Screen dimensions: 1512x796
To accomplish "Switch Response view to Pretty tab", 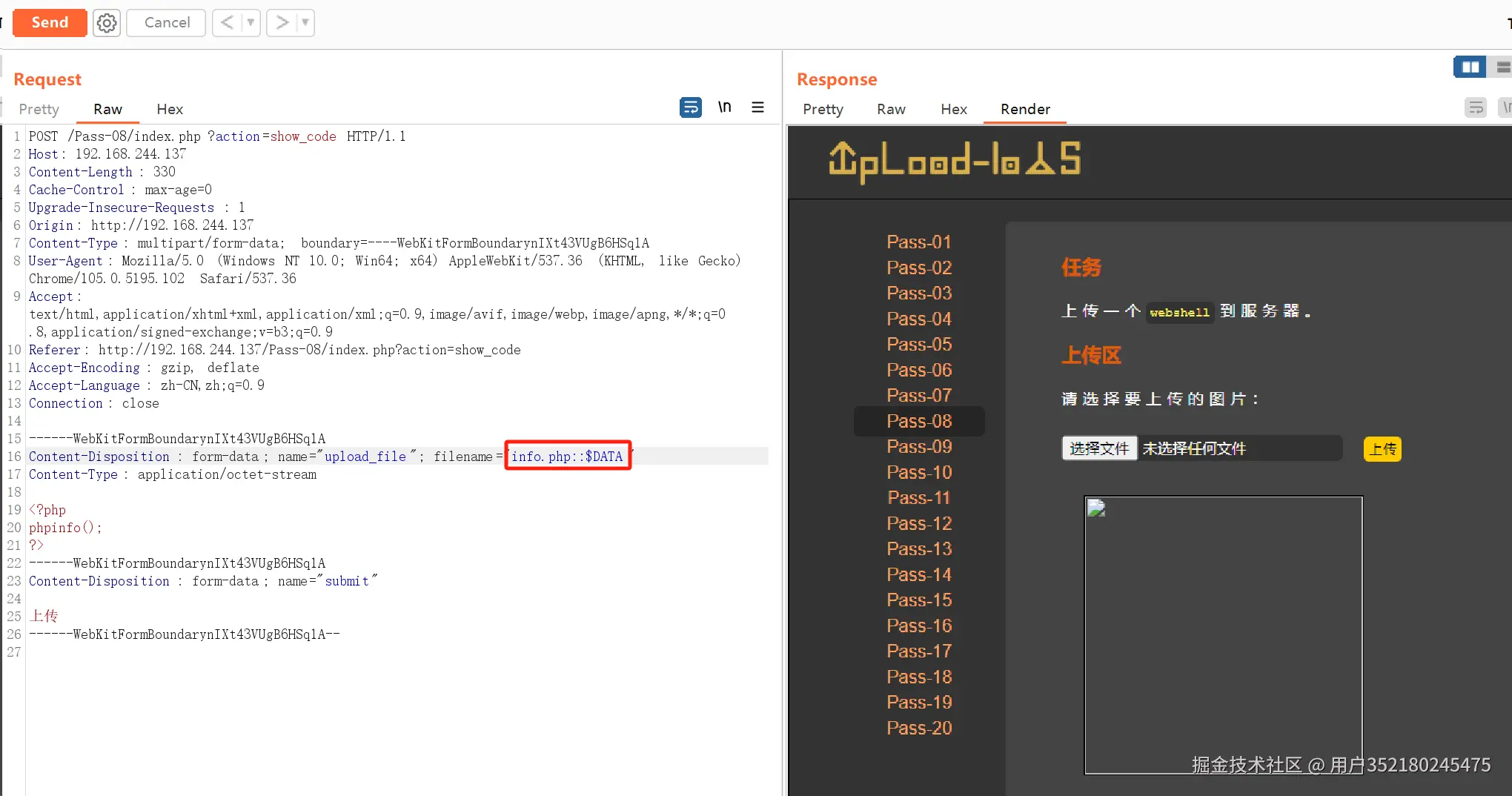I will pos(823,109).
